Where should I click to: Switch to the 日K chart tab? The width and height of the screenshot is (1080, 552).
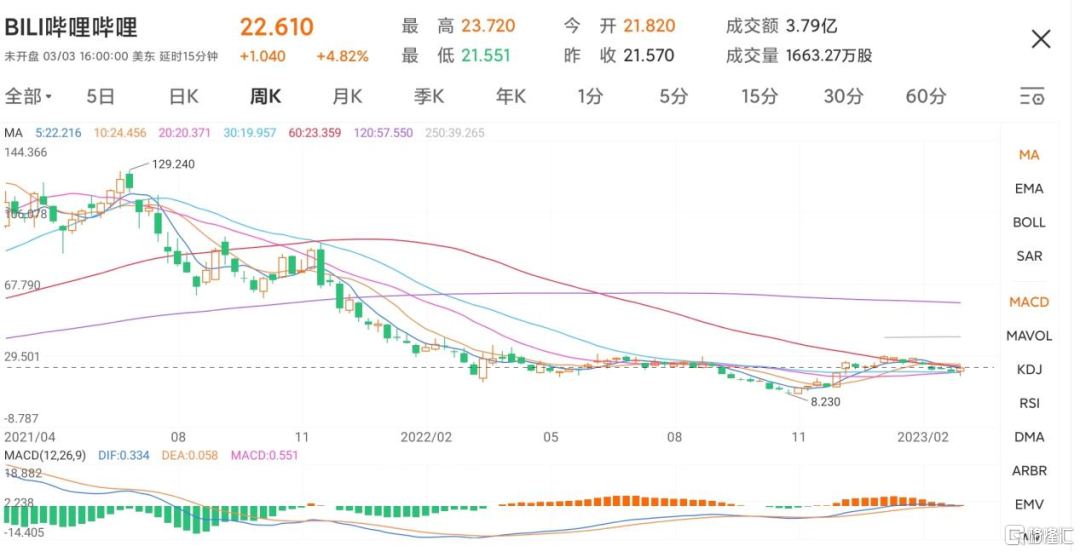tap(183, 96)
